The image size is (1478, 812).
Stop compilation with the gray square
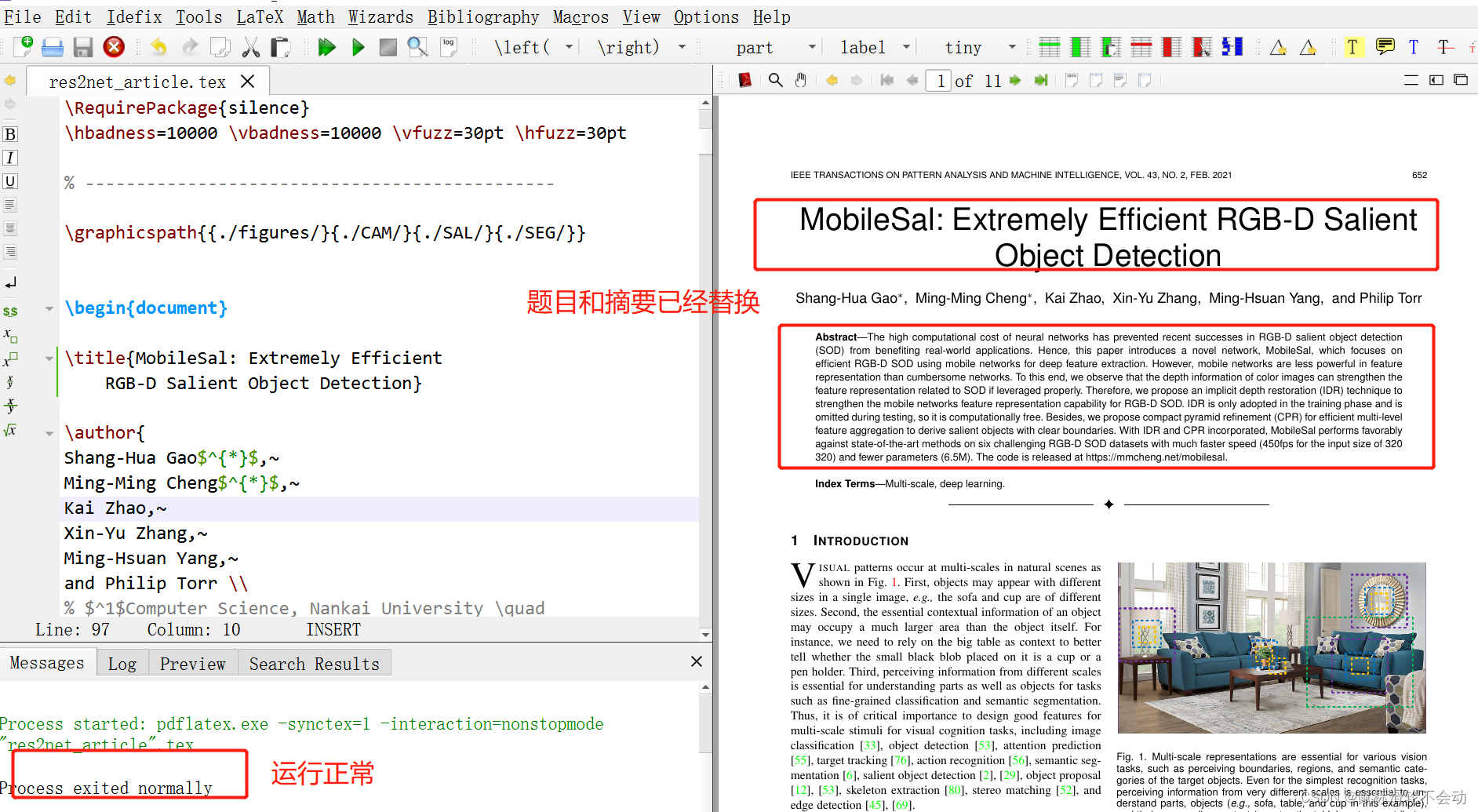coord(388,48)
